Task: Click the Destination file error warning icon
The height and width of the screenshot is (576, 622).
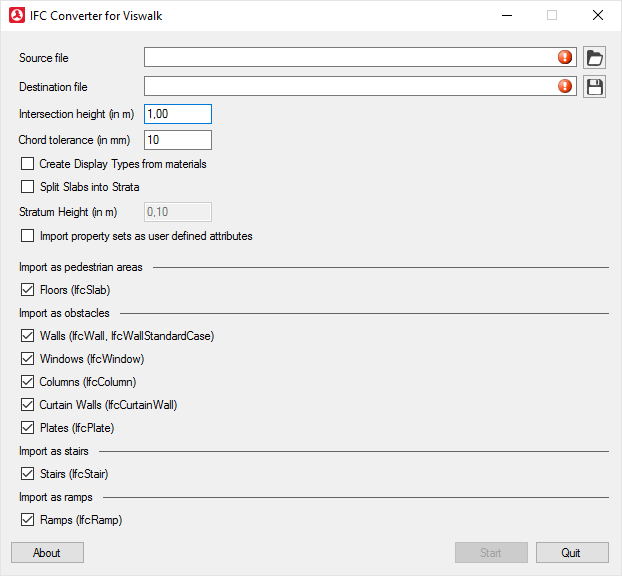Action: (565, 87)
